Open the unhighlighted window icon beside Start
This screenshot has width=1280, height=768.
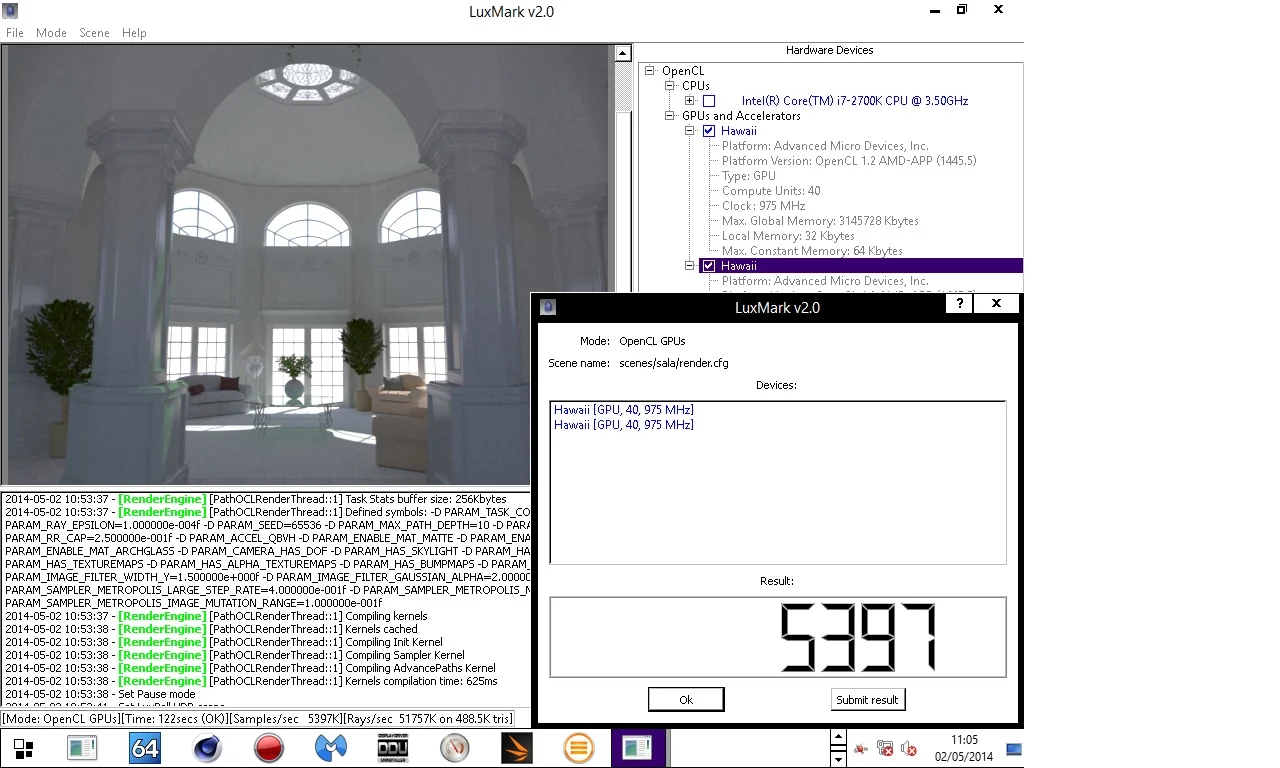click(x=82, y=748)
